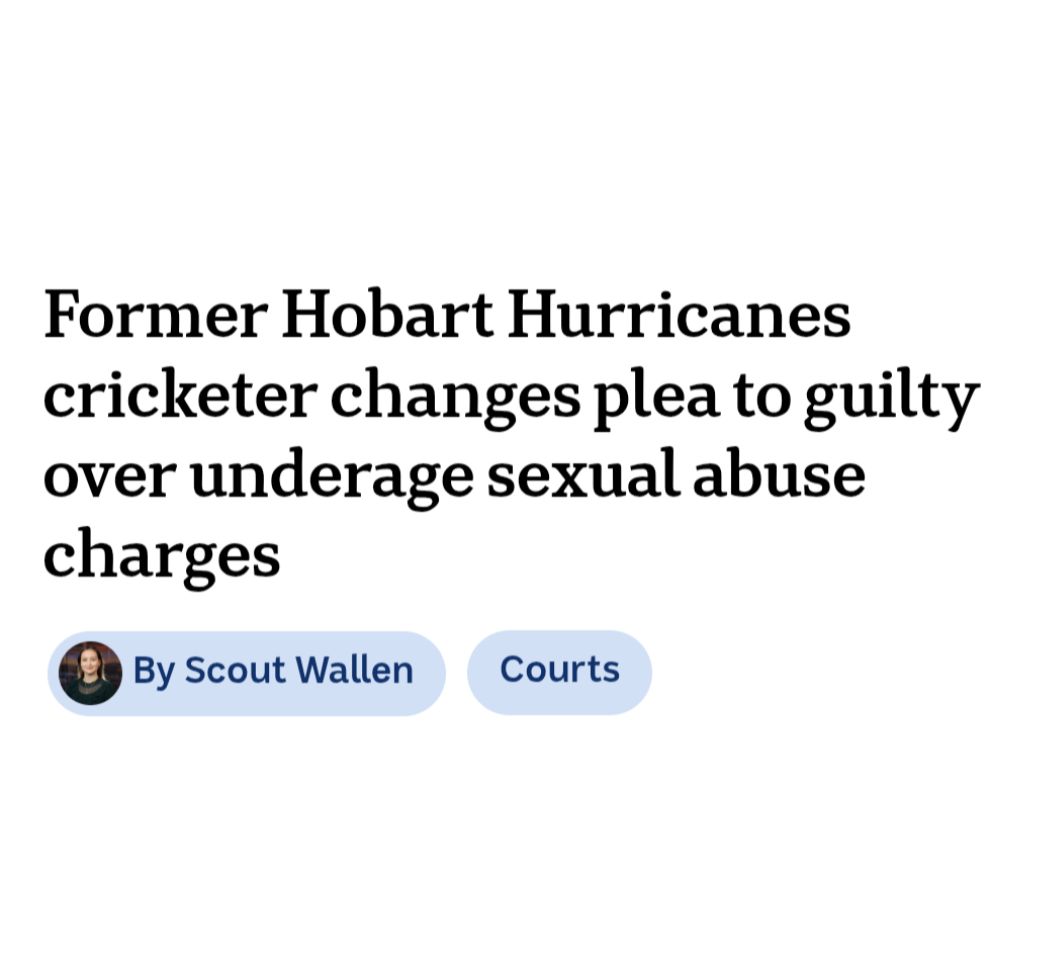The width and height of the screenshot is (1060, 976).
Task: Click the word "guilty" in the headline
Action: click(x=892, y=399)
